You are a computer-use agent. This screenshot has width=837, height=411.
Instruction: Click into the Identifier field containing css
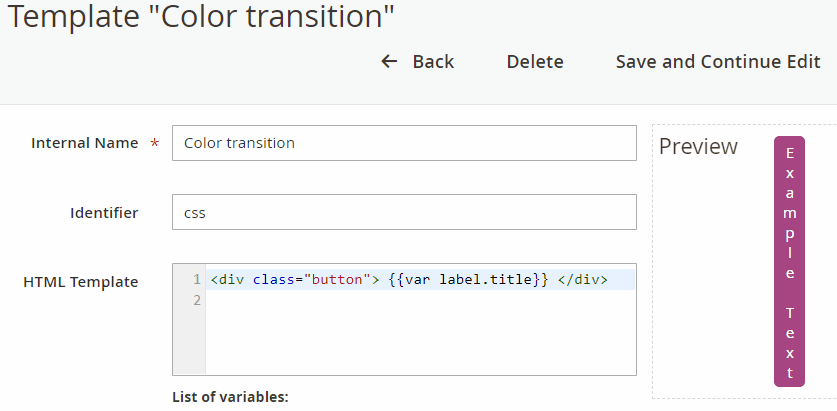[404, 212]
